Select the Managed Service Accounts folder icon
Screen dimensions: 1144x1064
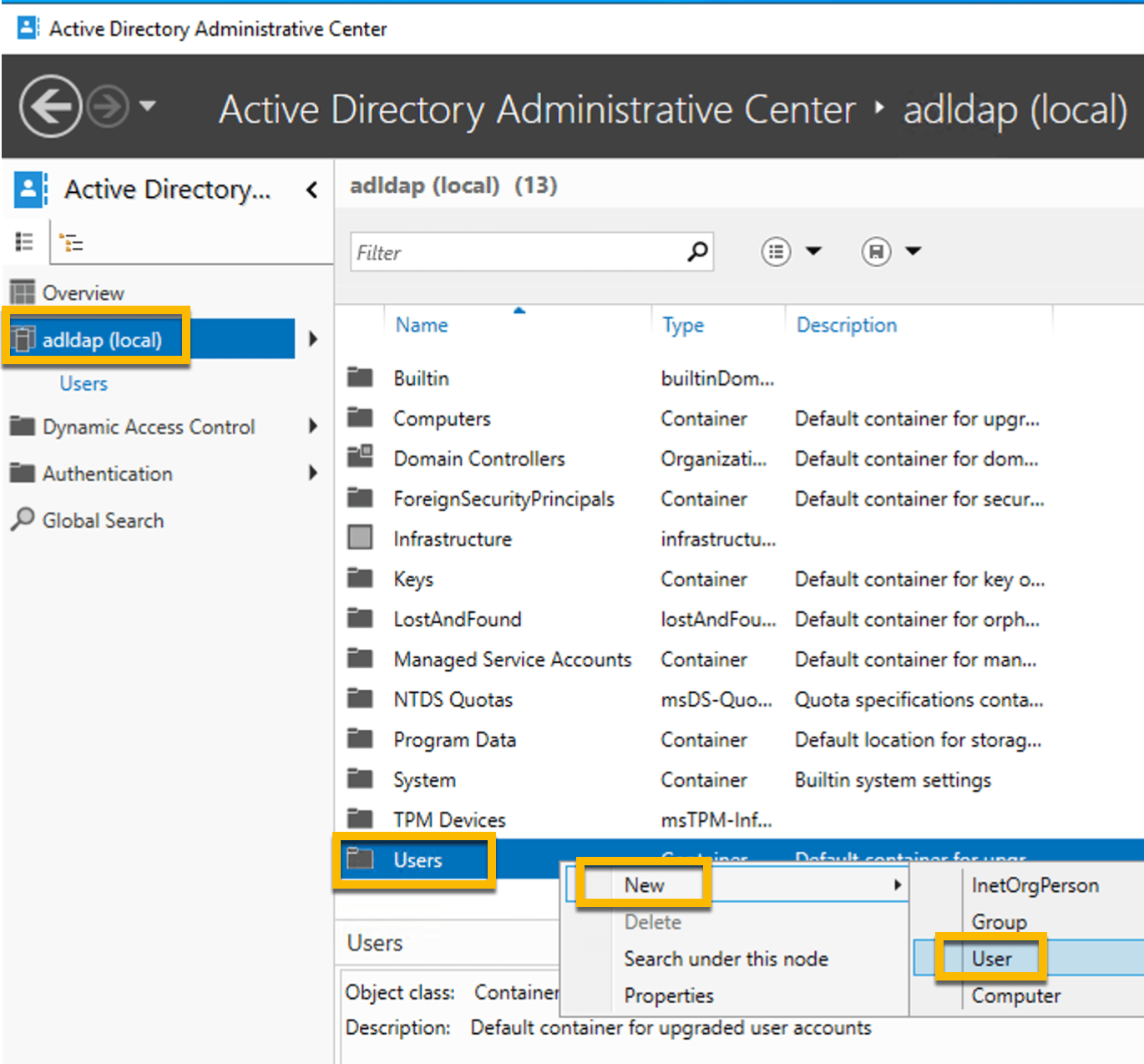(360, 657)
